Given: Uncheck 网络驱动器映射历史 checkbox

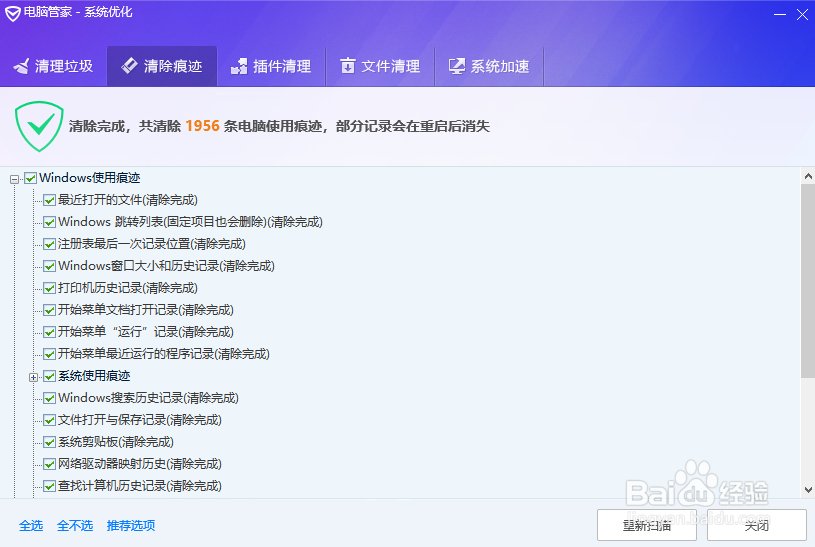Looking at the screenshot, I should pyautogui.click(x=49, y=464).
